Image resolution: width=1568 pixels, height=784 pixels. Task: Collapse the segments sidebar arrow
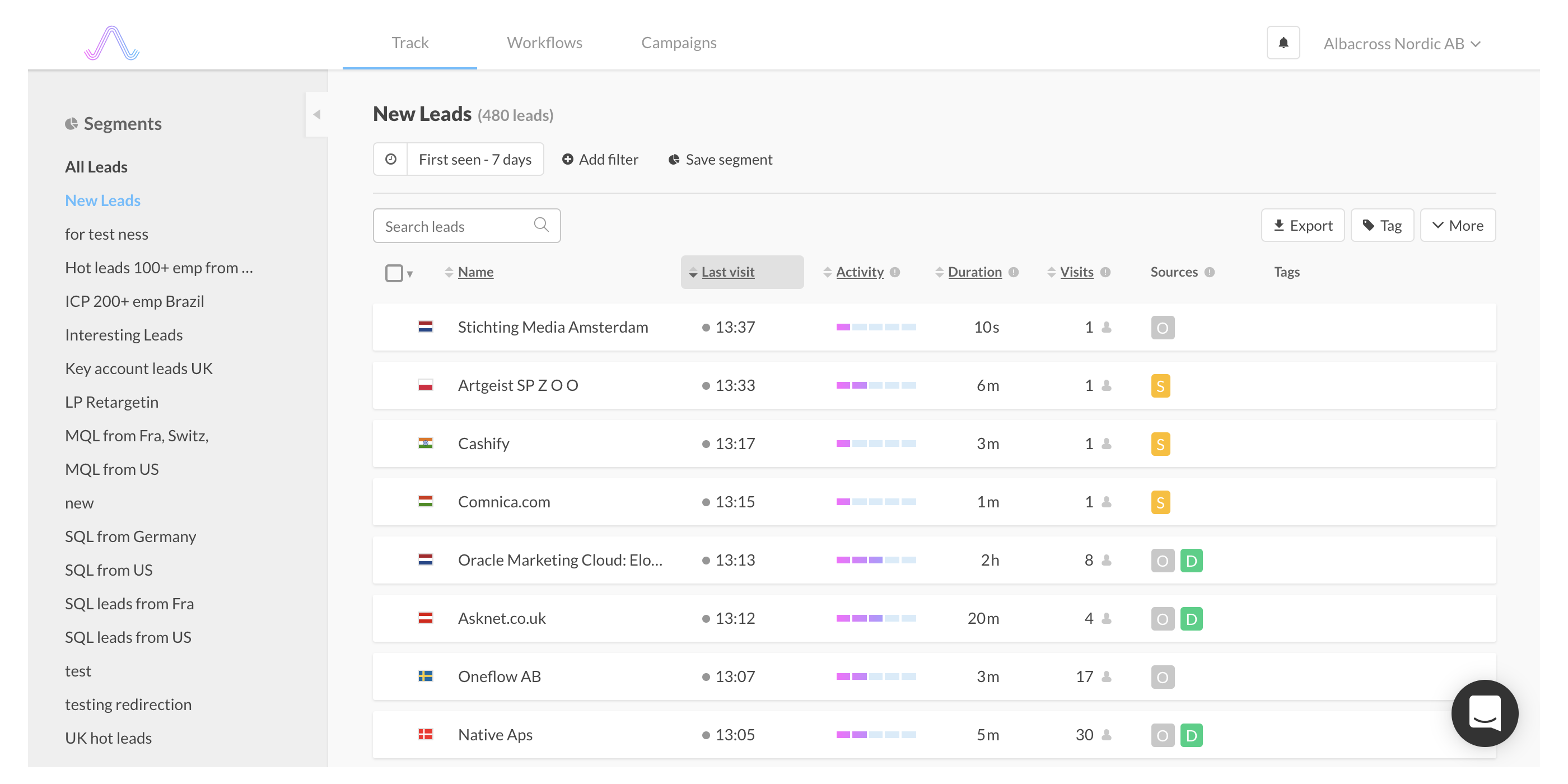[x=316, y=114]
